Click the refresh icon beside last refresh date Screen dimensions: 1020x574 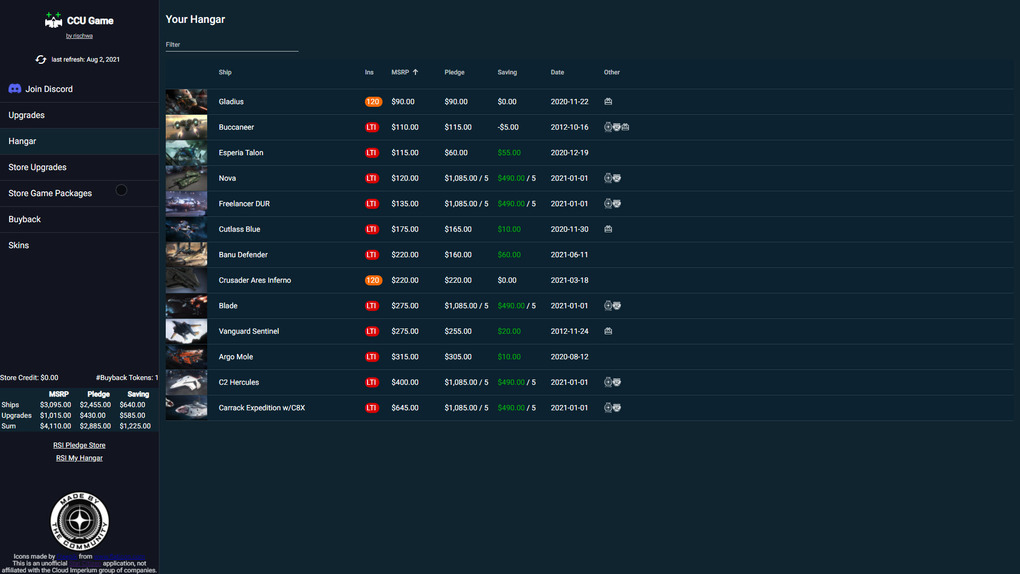tap(41, 60)
